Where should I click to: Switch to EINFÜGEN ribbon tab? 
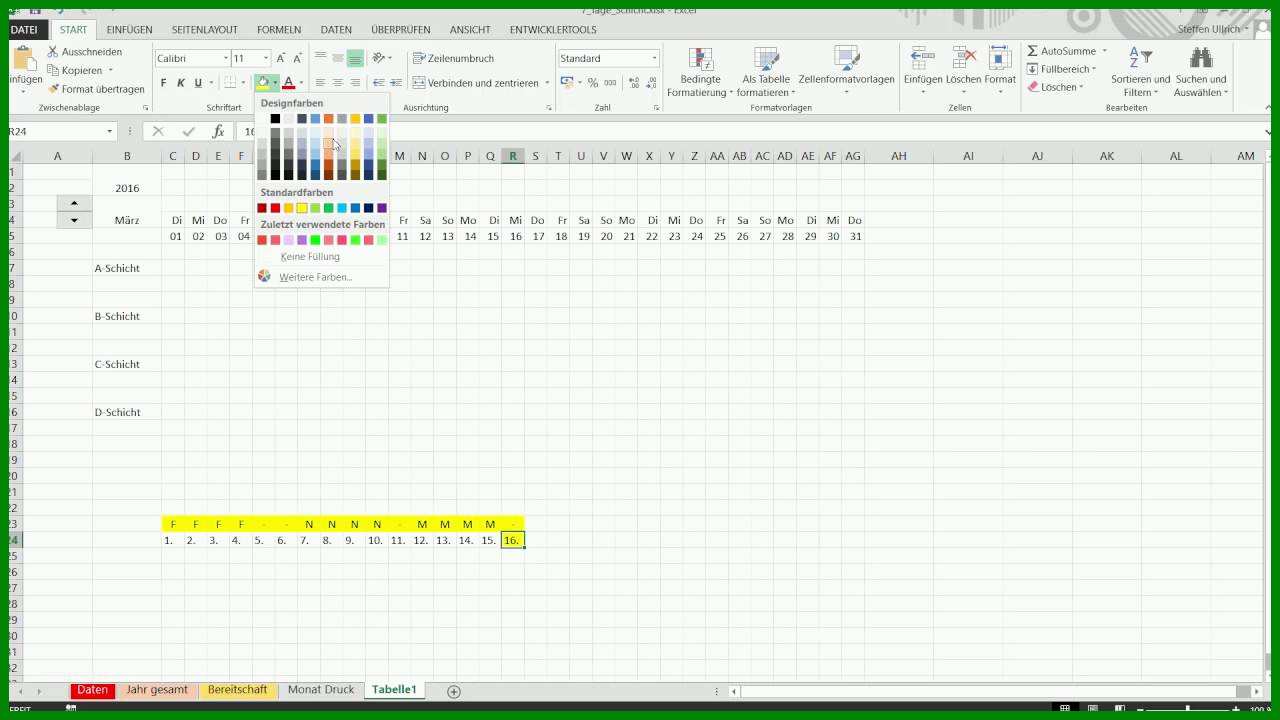pyautogui.click(x=129, y=30)
